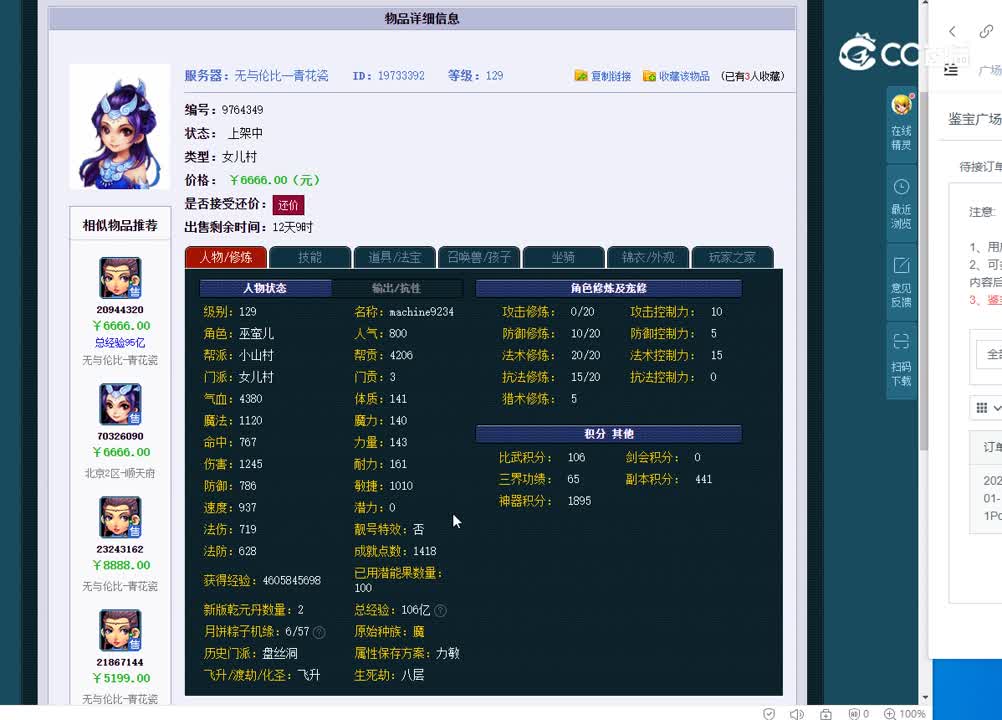The height and width of the screenshot is (720, 1002).
Task: Open the 扫码下载 QR download
Action: [x=901, y=360]
